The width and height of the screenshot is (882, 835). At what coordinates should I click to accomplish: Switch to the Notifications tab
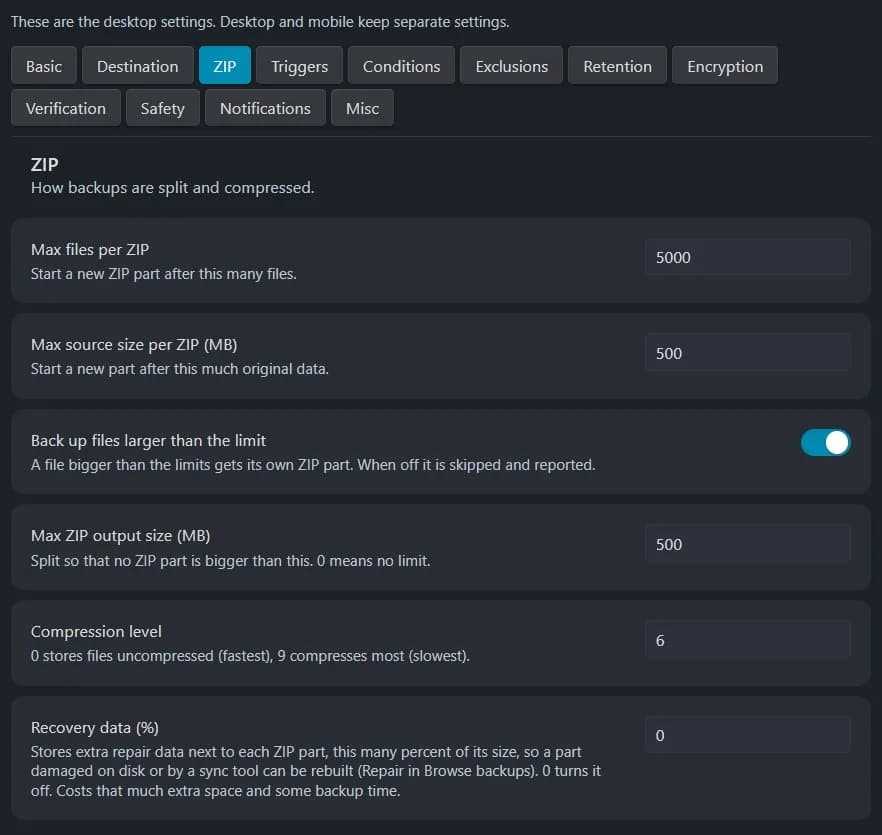click(265, 108)
